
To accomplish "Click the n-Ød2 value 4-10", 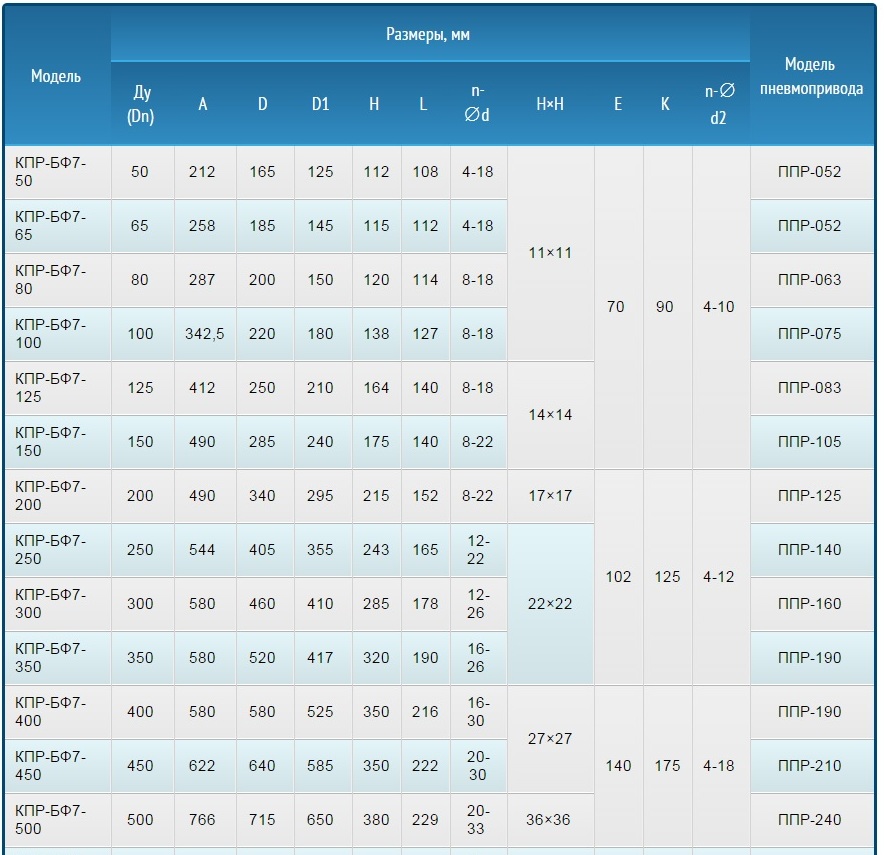I will coord(719,307).
